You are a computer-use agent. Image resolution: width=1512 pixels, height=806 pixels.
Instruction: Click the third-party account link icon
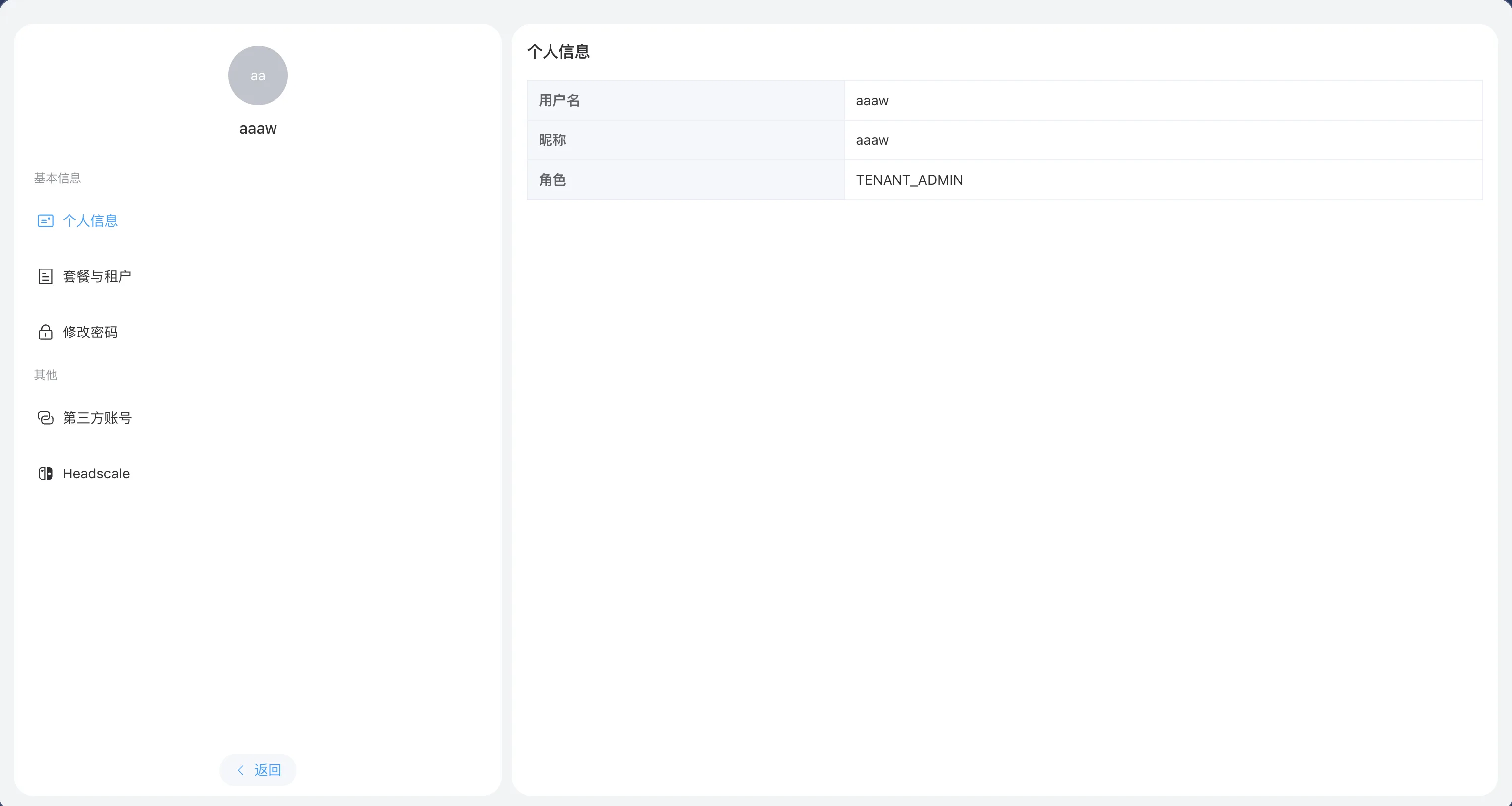pyautogui.click(x=45, y=418)
